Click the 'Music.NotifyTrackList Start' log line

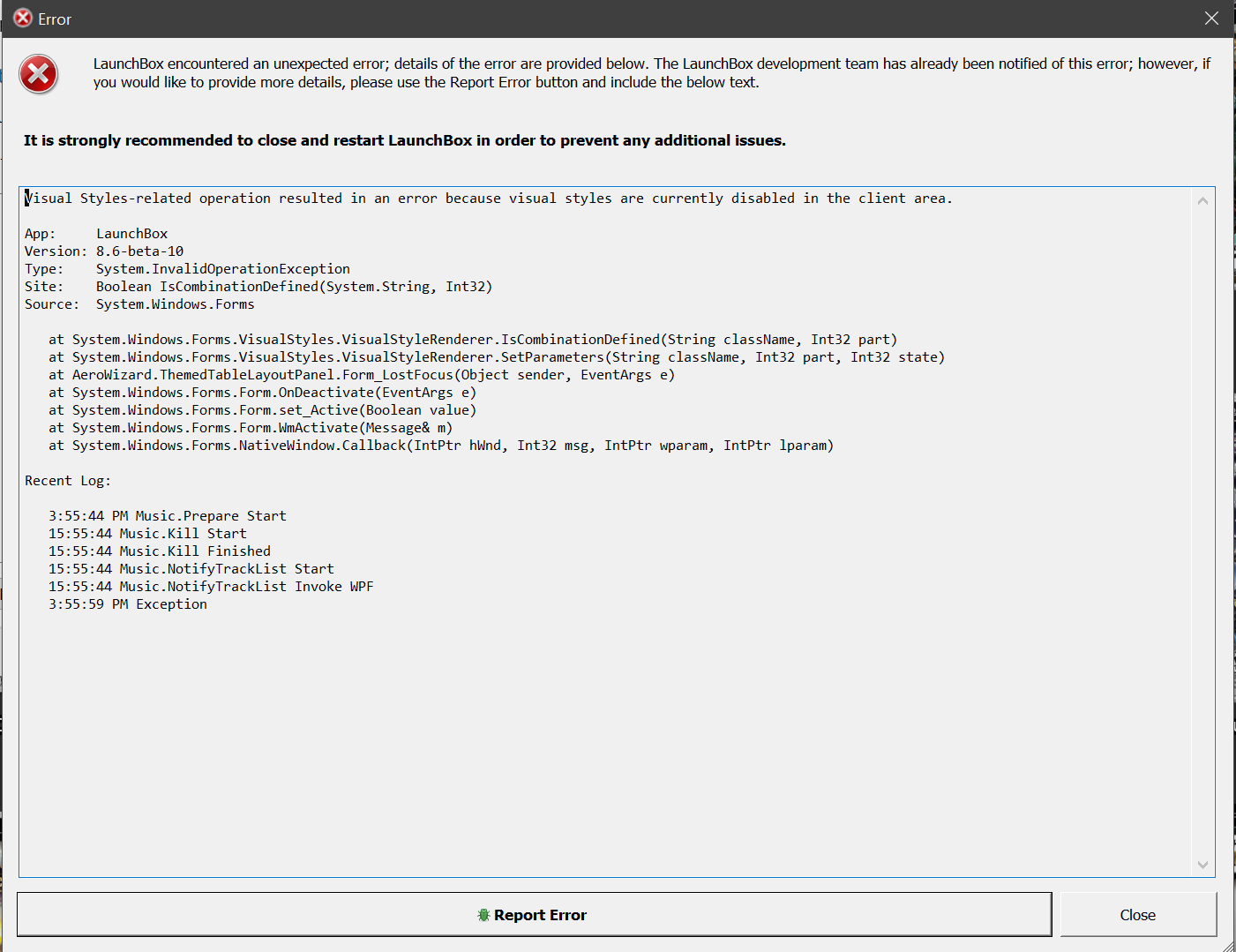pyautogui.click(x=191, y=569)
